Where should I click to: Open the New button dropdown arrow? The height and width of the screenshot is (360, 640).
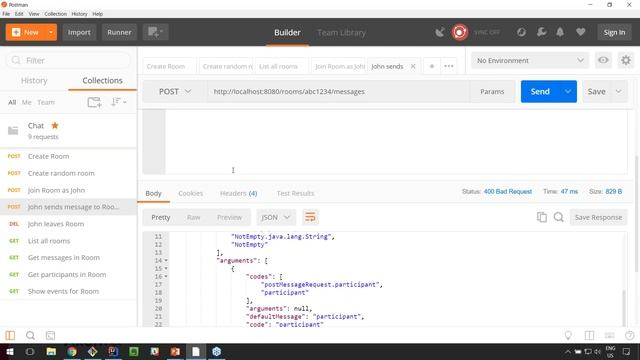[x=51, y=32]
